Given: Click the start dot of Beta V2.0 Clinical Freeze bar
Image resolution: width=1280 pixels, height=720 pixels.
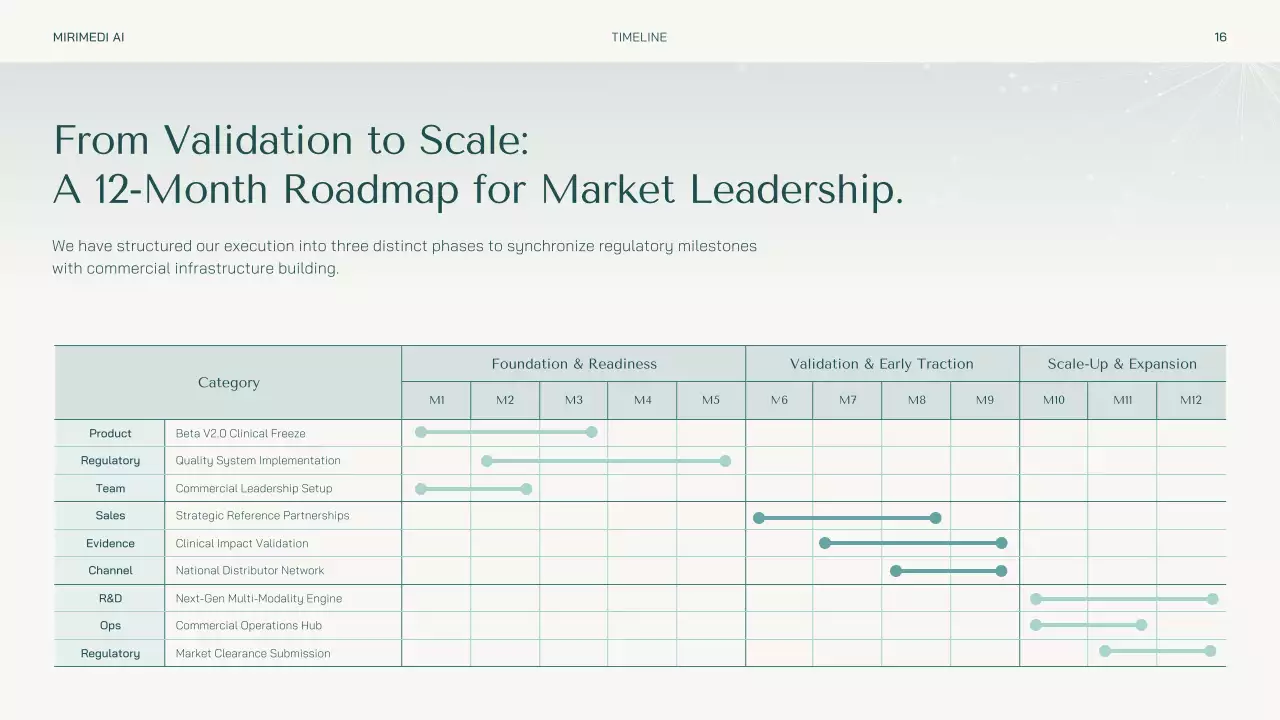Looking at the screenshot, I should pos(421,432).
